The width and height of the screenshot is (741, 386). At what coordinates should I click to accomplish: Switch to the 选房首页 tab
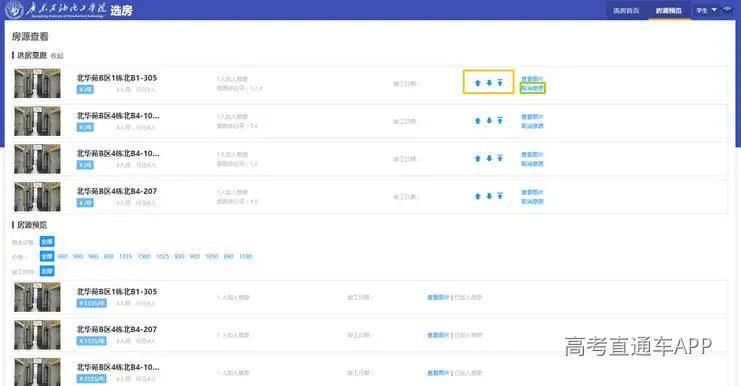click(626, 10)
